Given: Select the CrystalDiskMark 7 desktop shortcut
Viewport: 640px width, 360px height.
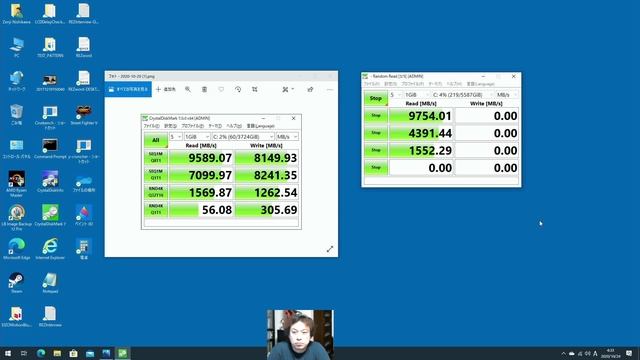Looking at the screenshot, I should (x=50, y=216).
